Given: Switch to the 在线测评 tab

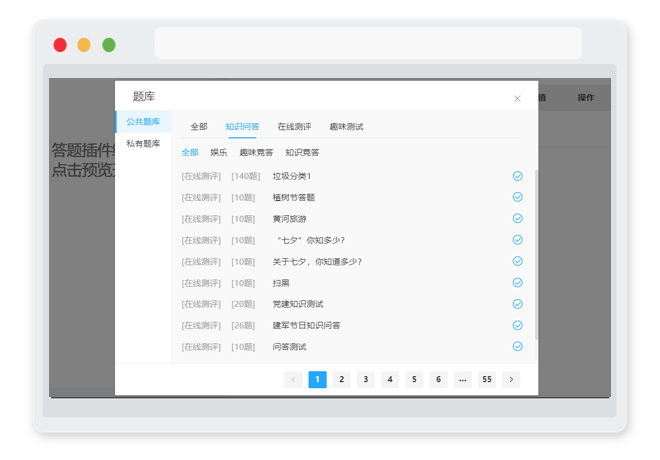Looking at the screenshot, I should pyautogui.click(x=294, y=127).
